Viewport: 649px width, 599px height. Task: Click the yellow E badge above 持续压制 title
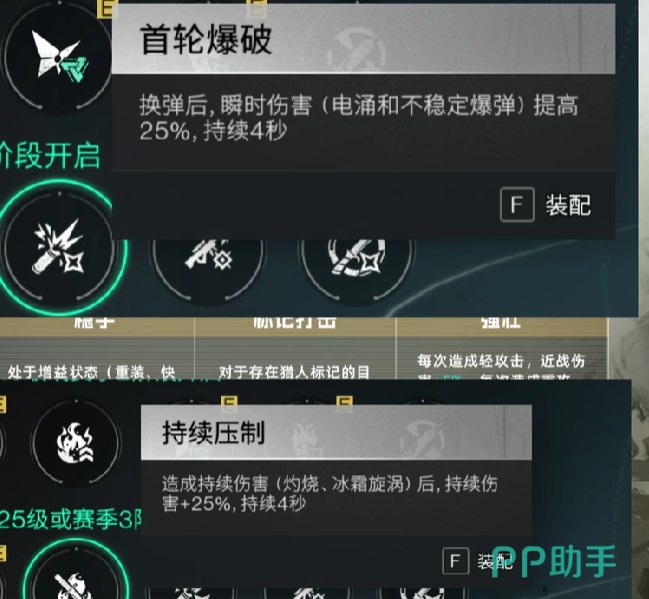[x=229, y=404]
